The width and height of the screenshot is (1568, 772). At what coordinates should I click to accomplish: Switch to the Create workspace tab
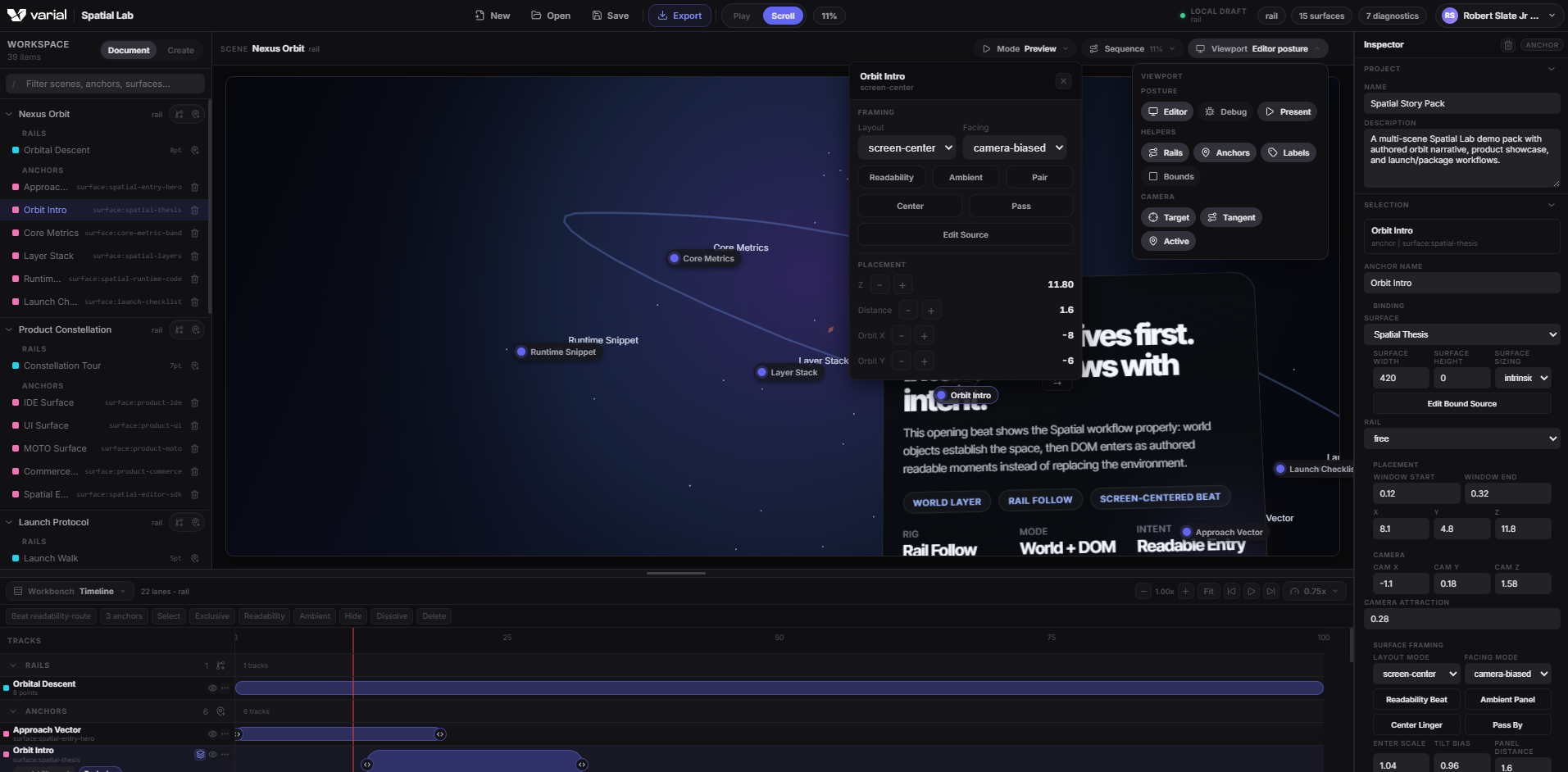pyautogui.click(x=180, y=51)
